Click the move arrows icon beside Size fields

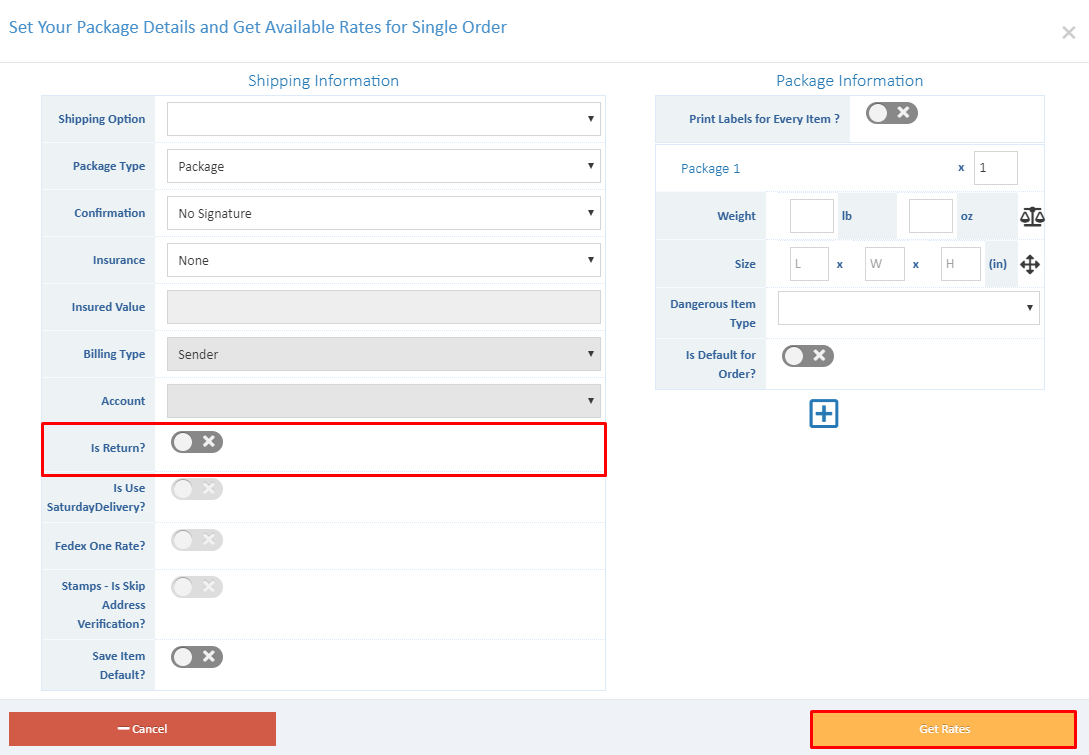point(1030,264)
